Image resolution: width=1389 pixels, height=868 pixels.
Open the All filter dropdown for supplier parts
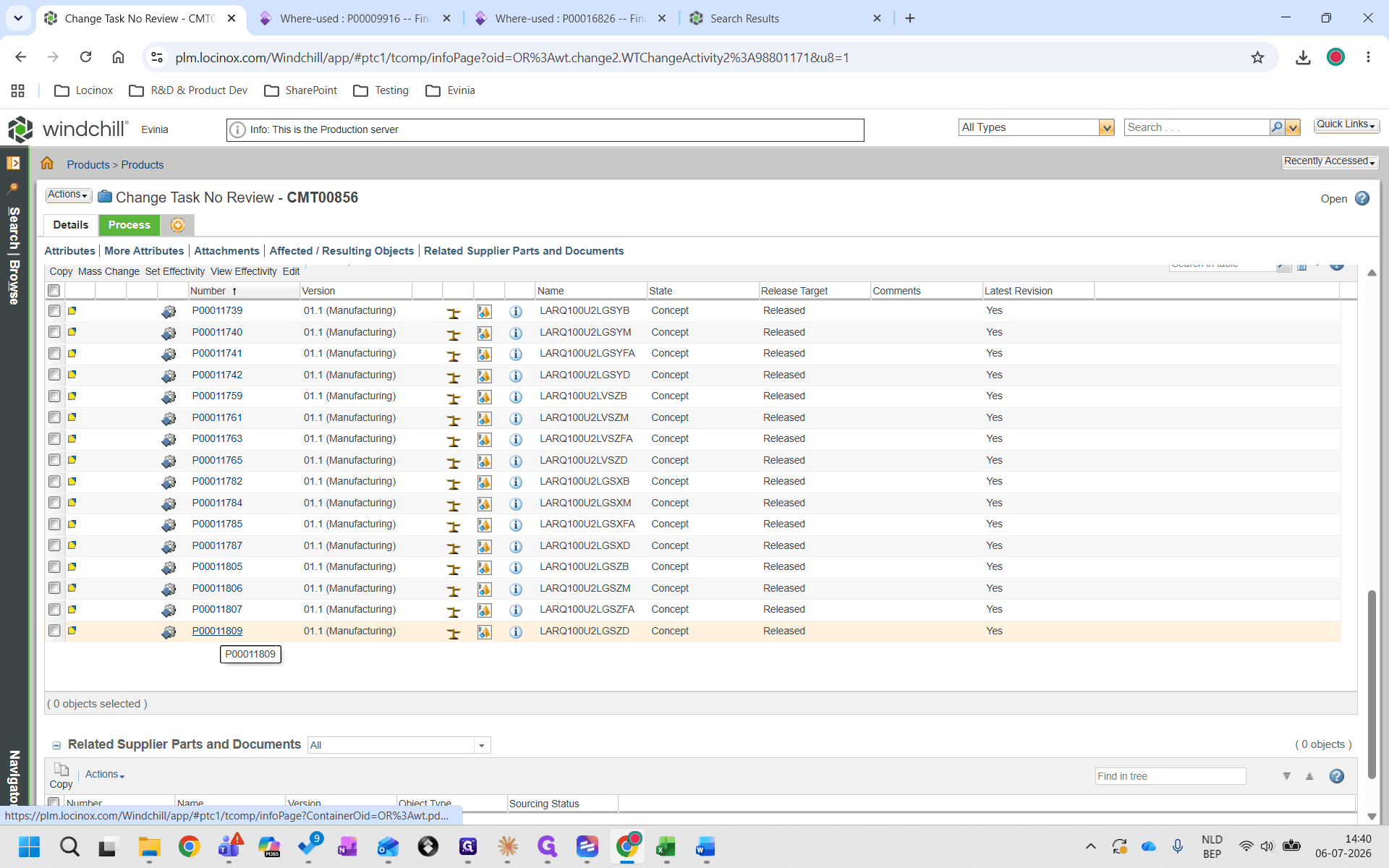pos(482,745)
